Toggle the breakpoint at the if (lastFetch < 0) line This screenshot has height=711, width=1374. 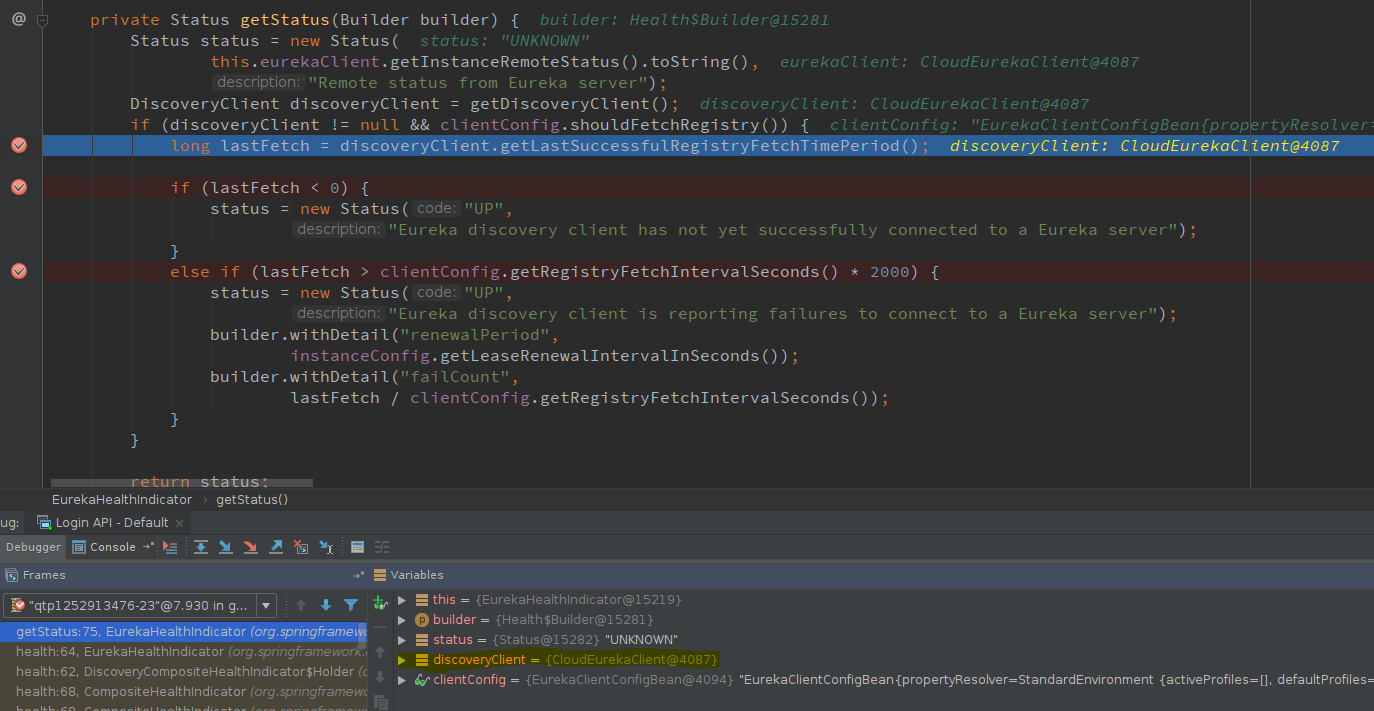18,187
